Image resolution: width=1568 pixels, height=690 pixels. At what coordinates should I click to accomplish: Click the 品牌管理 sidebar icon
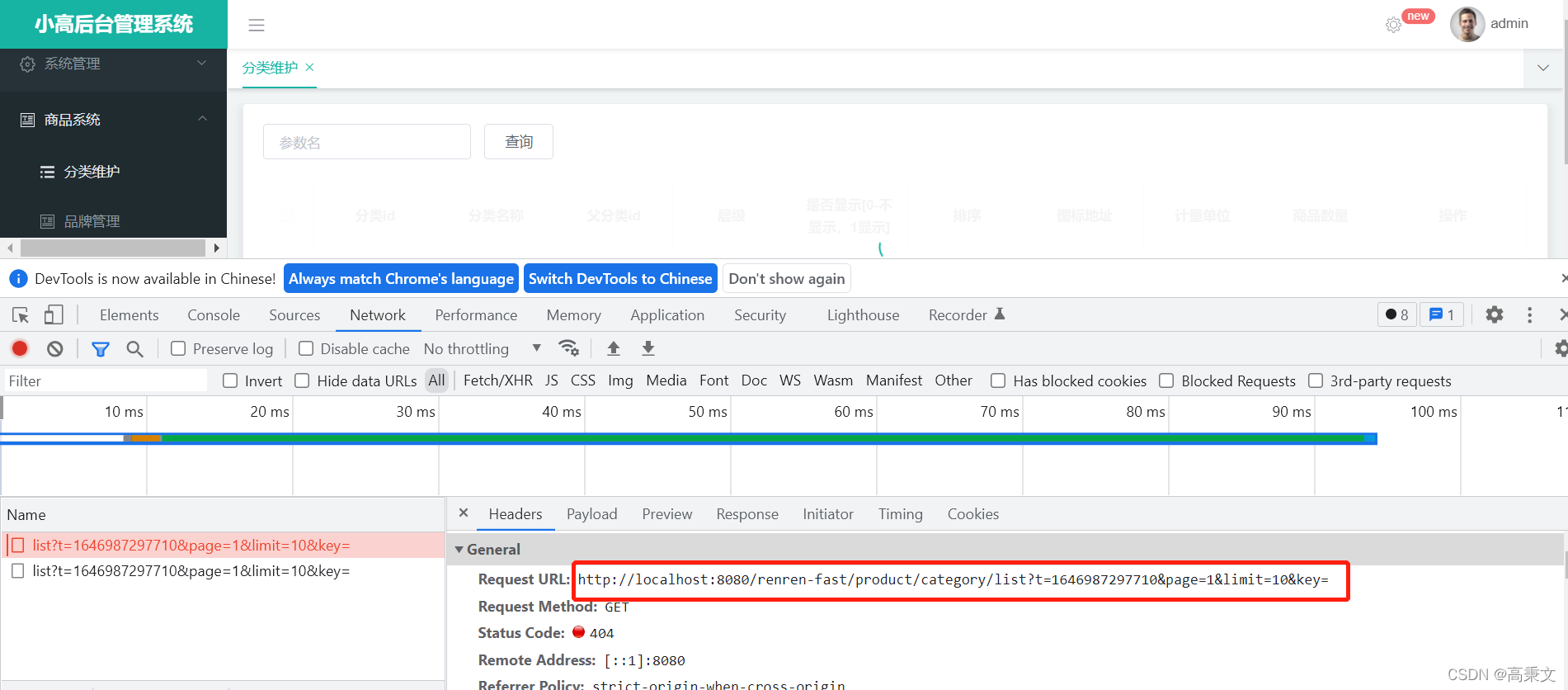coord(48,221)
